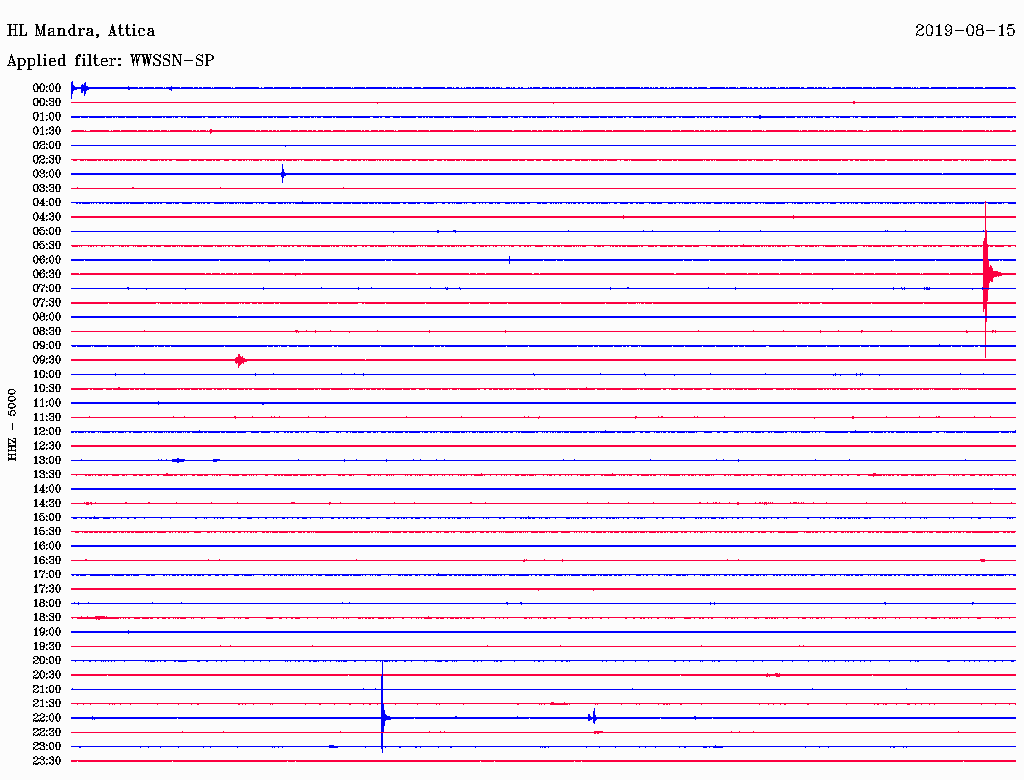Select the 23:00 time label
Image resolution: width=1024 pixels, height=780 pixels.
(47, 746)
